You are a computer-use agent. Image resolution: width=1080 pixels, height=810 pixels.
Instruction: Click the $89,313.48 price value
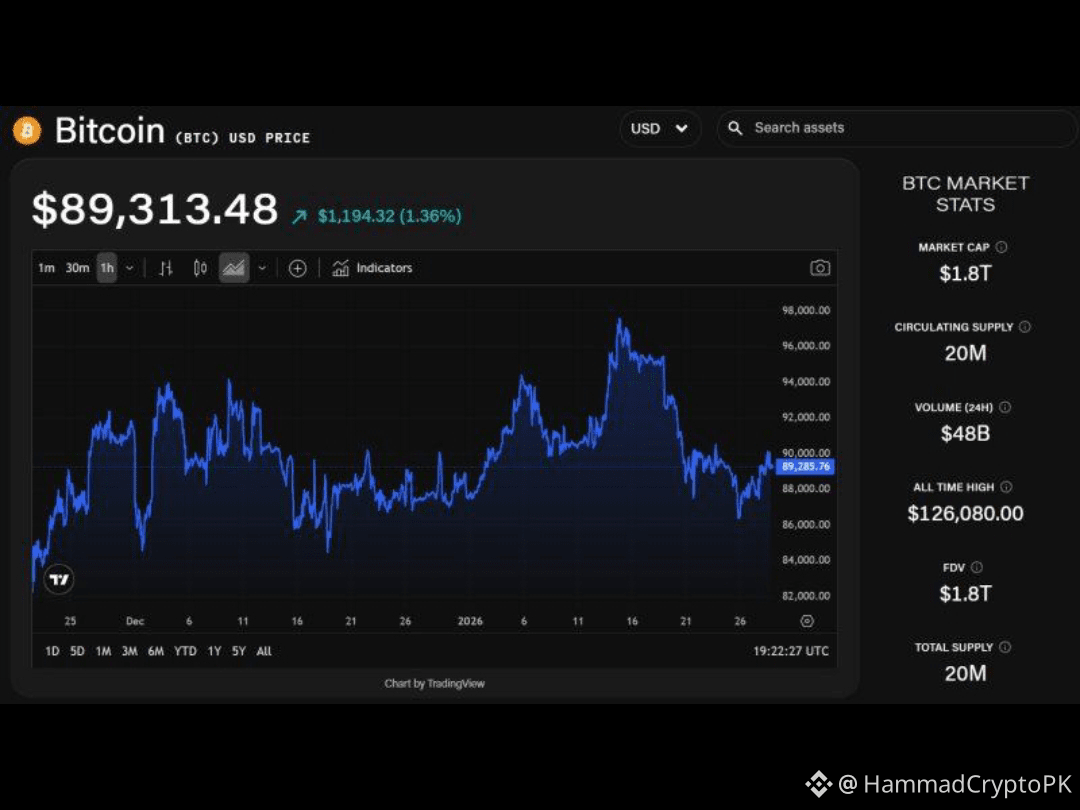pyautogui.click(x=155, y=209)
